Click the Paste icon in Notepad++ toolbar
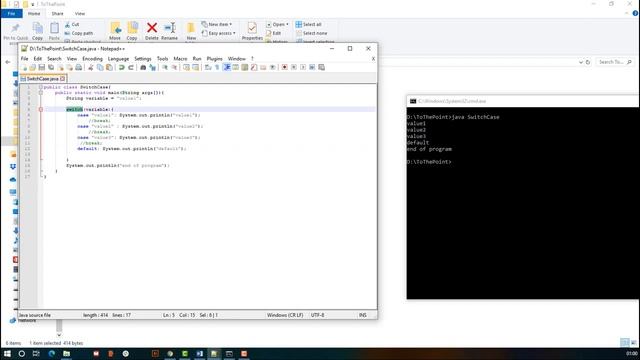The height and width of the screenshot is (360, 640). click(109, 67)
